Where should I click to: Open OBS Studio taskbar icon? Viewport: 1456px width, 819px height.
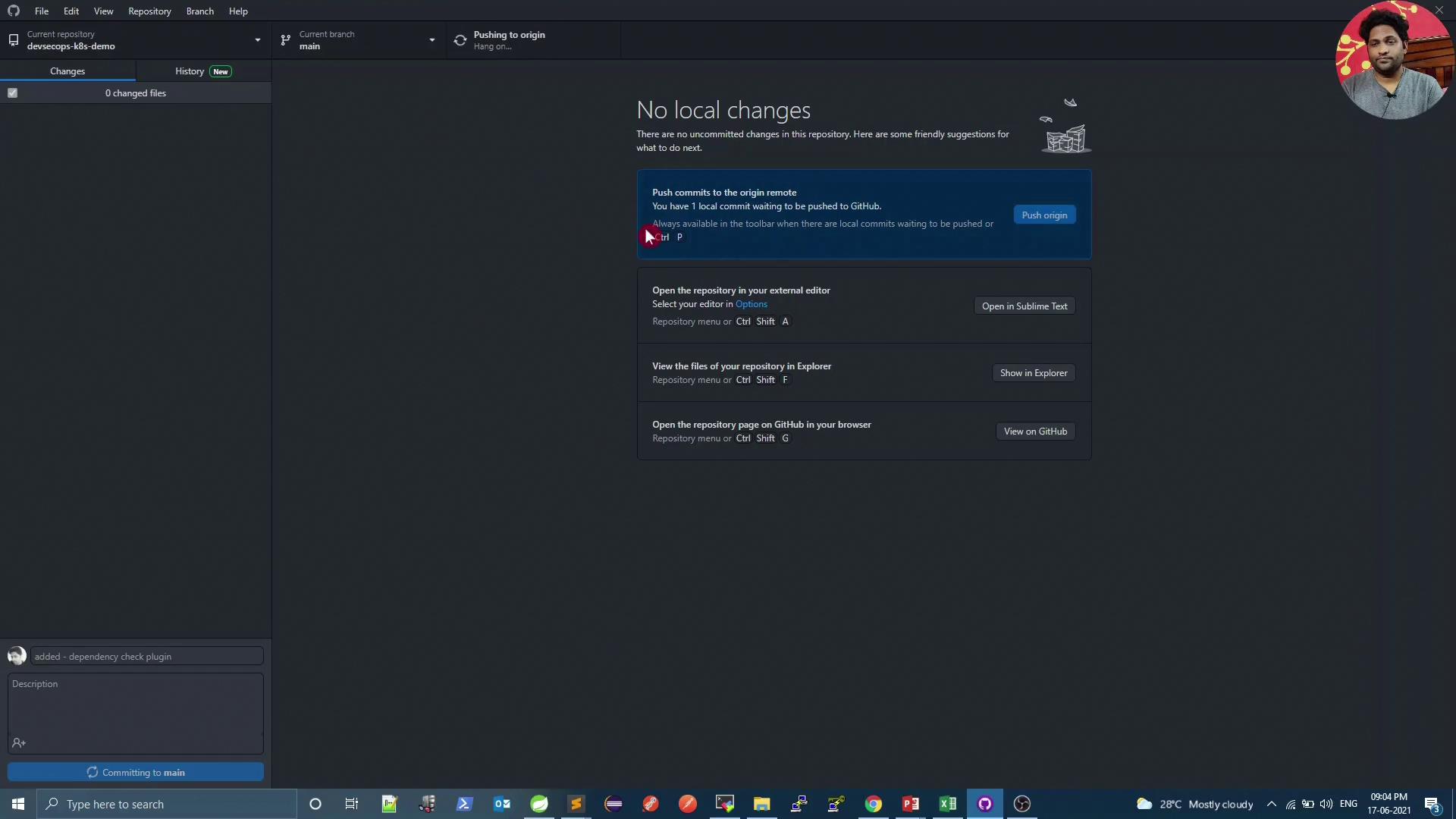(x=1021, y=804)
